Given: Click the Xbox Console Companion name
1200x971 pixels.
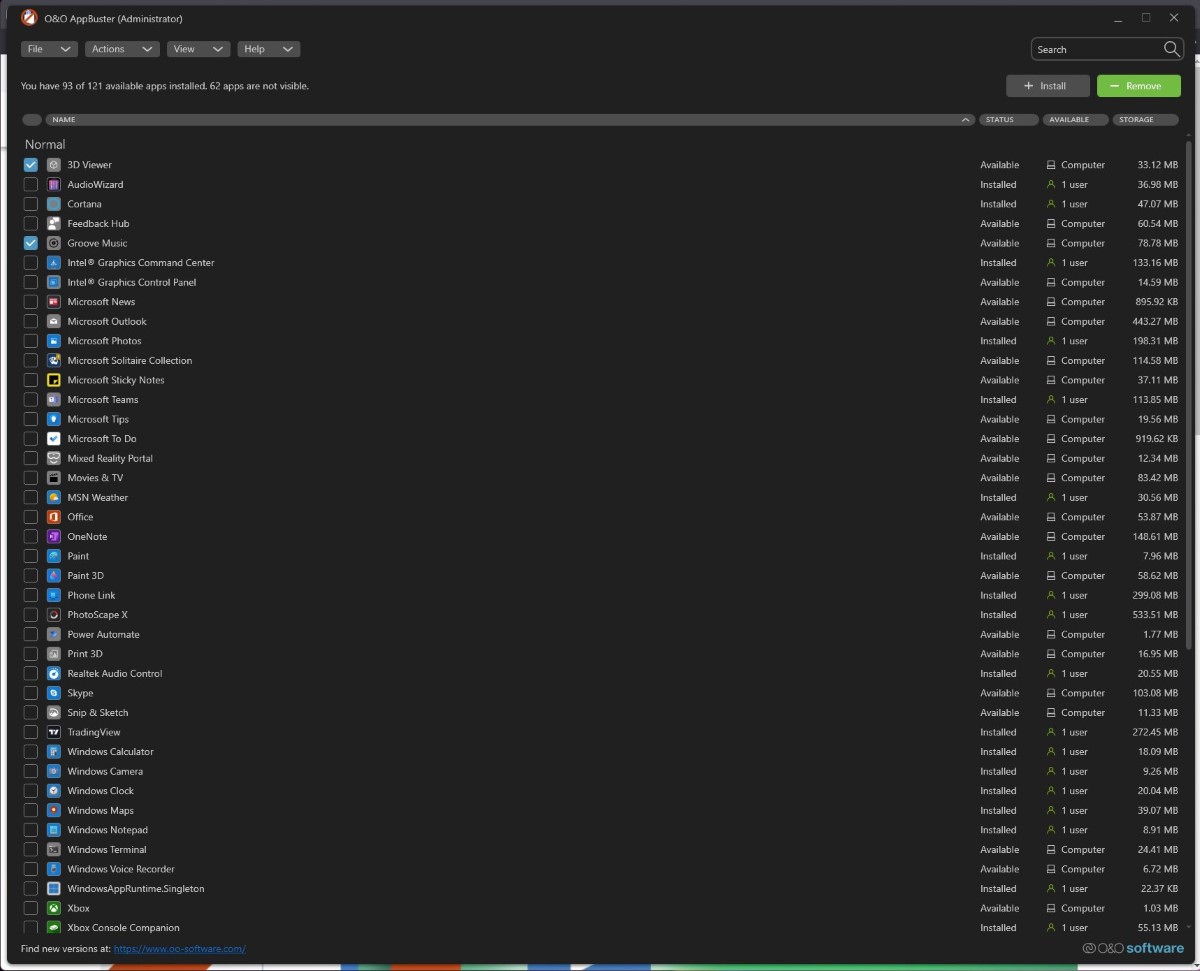Looking at the screenshot, I should (x=123, y=928).
